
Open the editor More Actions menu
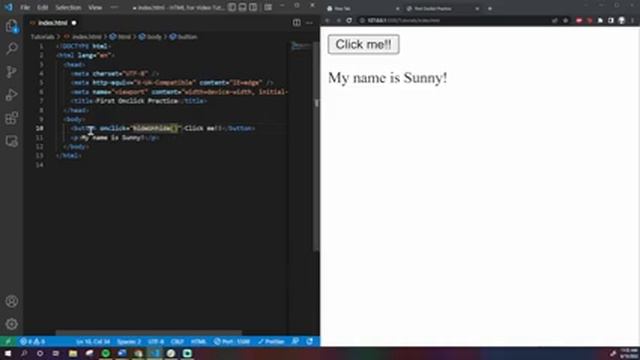point(309,23)
